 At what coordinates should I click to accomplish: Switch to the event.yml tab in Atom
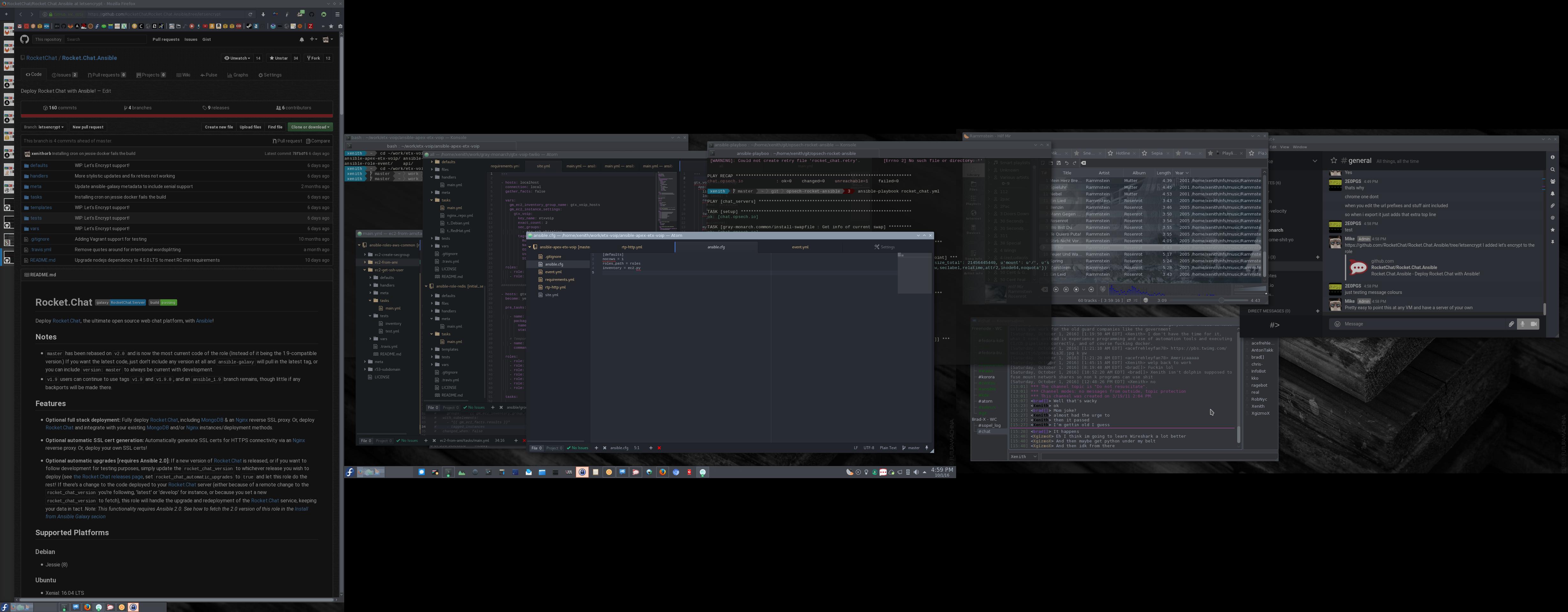coord(800,247)
